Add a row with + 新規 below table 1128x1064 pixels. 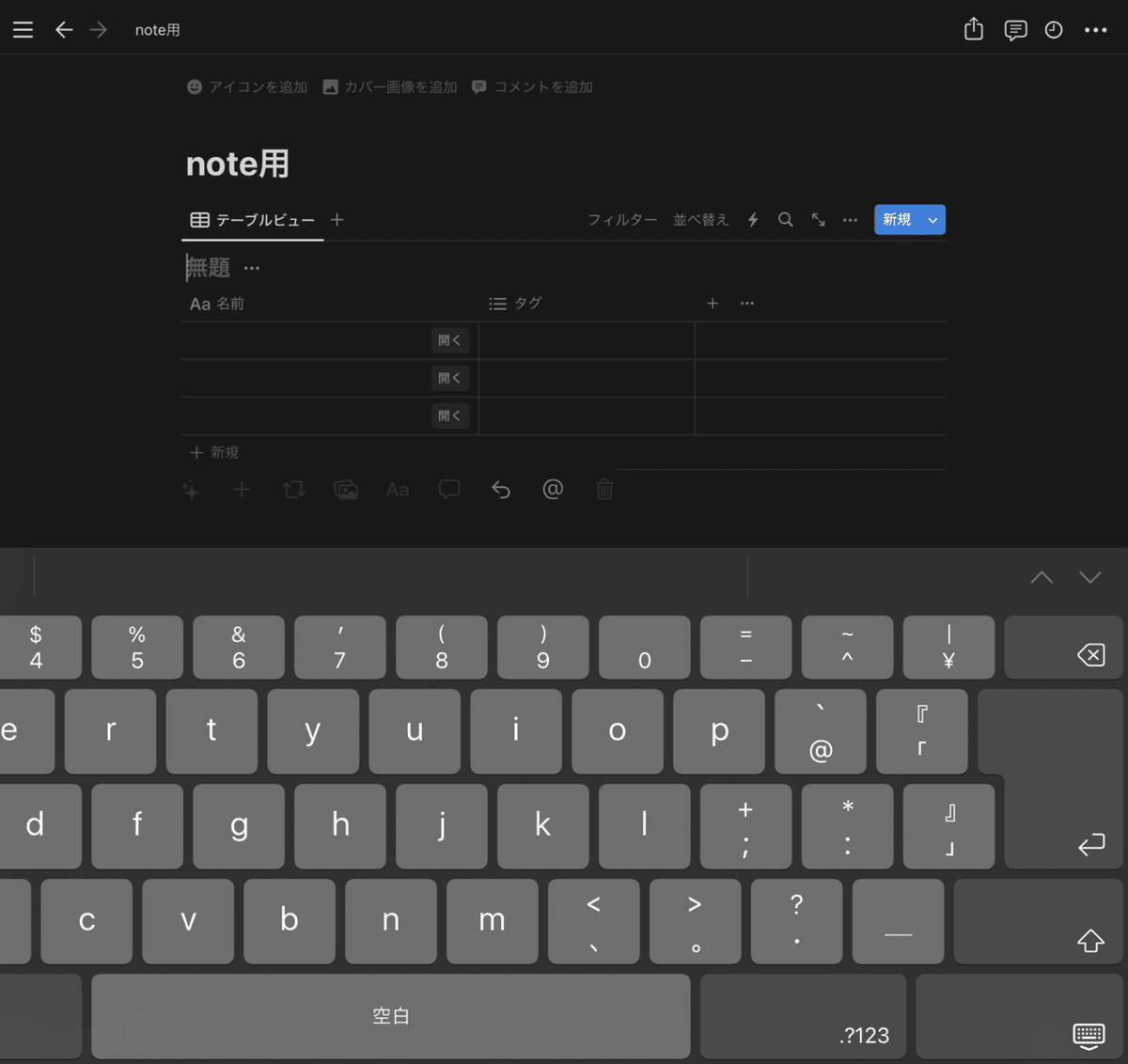214,453
